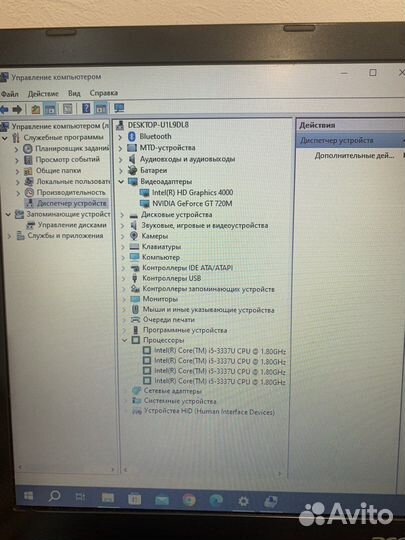Click the Bluetooth device icon

pyautogui.click(x=132, y=137)
